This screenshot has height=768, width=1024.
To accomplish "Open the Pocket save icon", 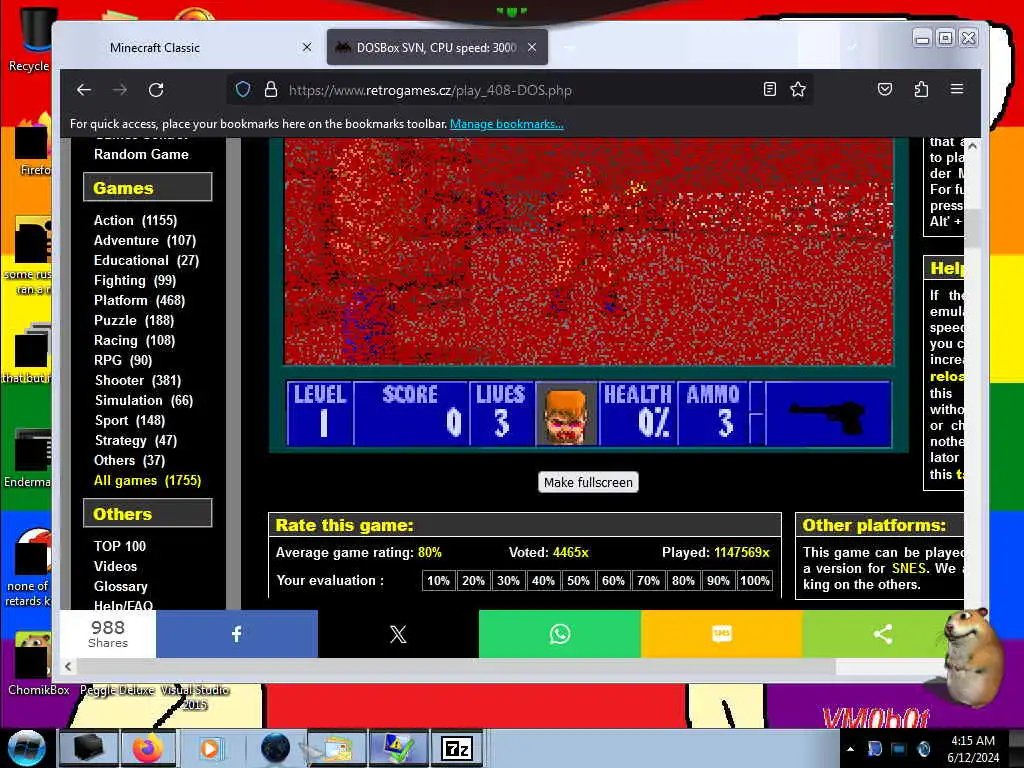I will pos(885,89).
